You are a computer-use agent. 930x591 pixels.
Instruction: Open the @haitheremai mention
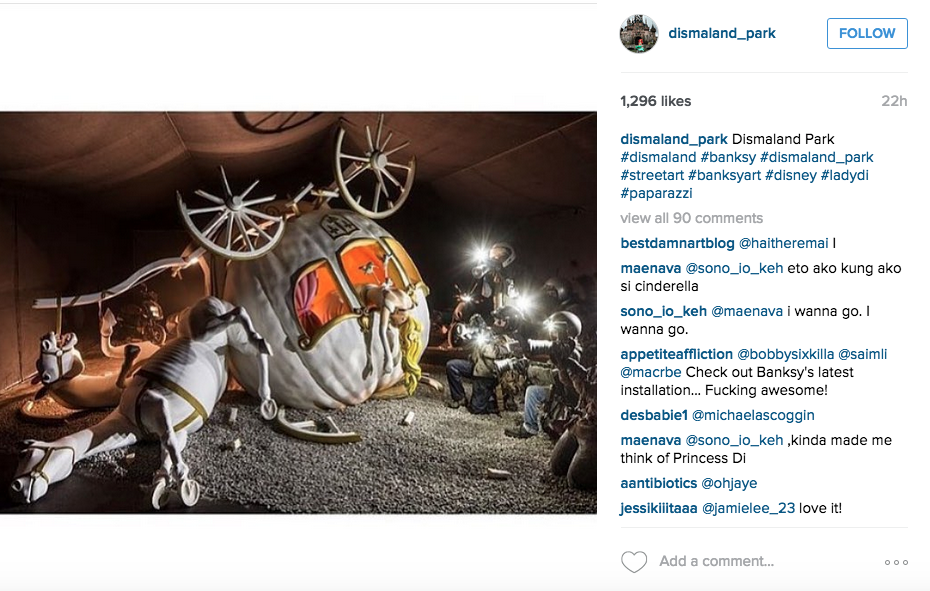(783, 243)
